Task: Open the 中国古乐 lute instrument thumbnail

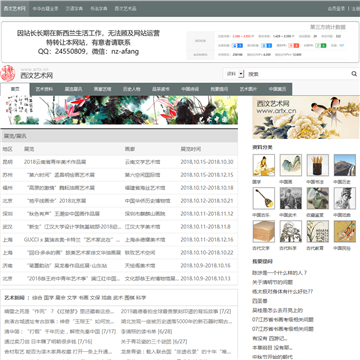Action: click(264, 198)
